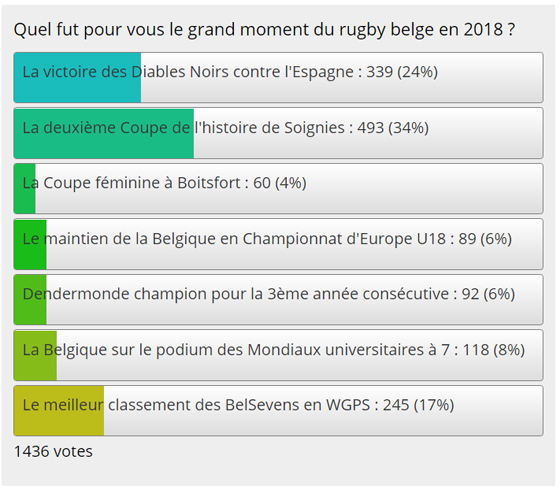560x493 pixels.
Task: Select the Coupe féminine à Boitsfort result bar
Action: tap(279, 189)
